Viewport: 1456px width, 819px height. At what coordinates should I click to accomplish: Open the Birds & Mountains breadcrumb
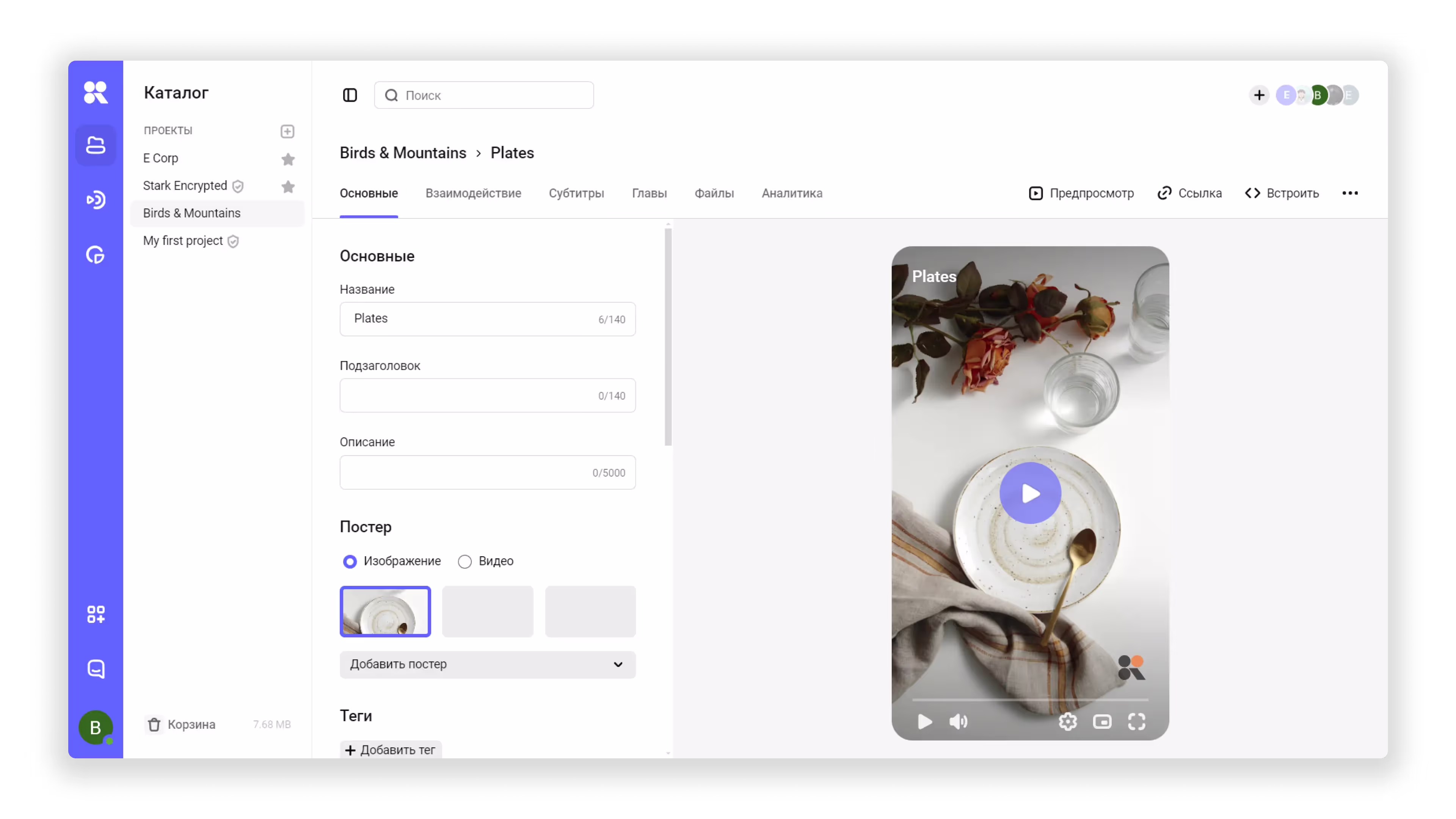(x=402, y=152)
